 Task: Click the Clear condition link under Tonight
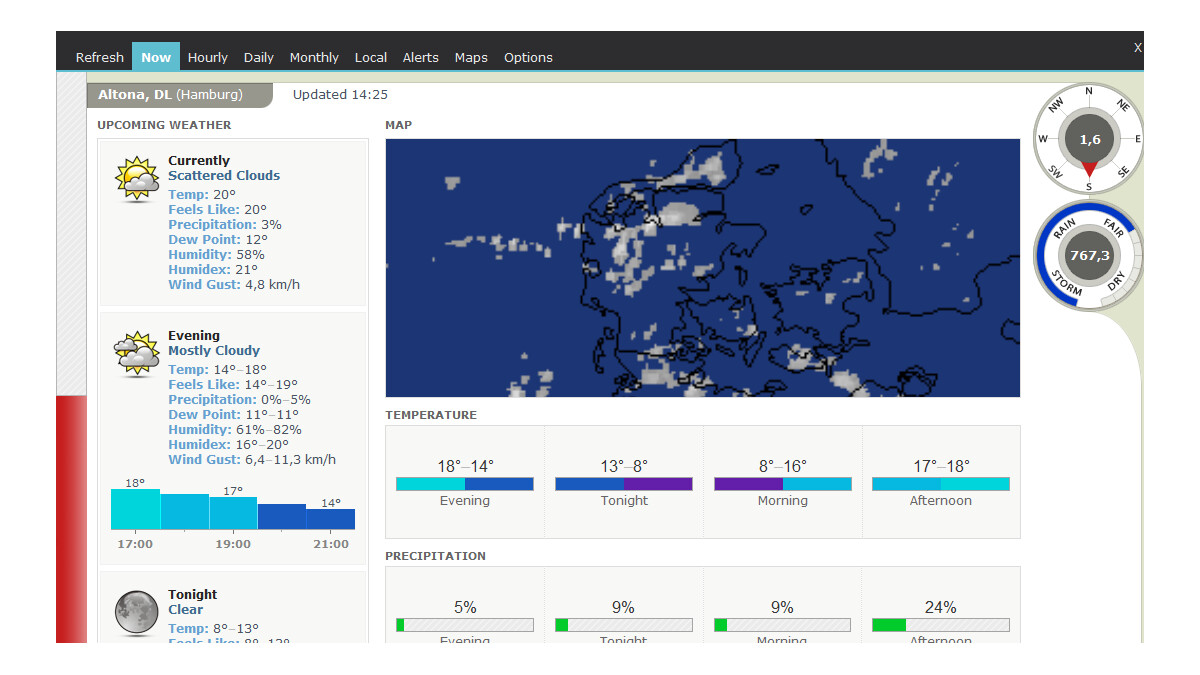(x=186, y=610)
